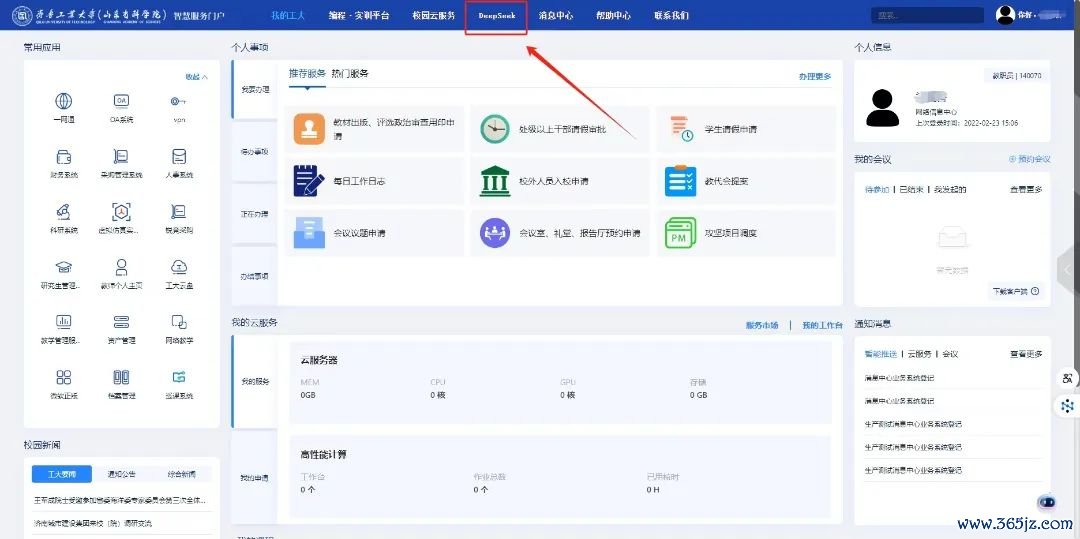The height and width of the screenshot is (539, 1080).
Task: Open 我的工作台 link
Action: click(x=822, y=325)
